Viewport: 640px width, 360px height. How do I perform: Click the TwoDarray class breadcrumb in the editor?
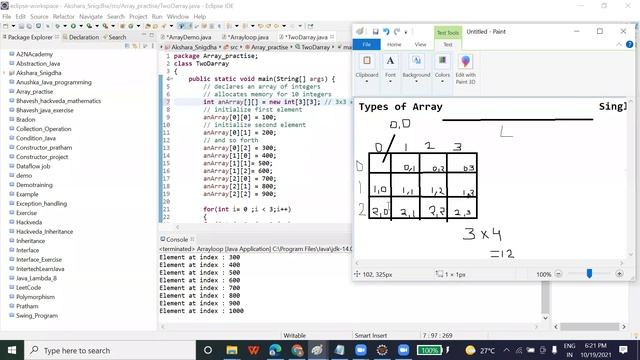coord(312,47)
